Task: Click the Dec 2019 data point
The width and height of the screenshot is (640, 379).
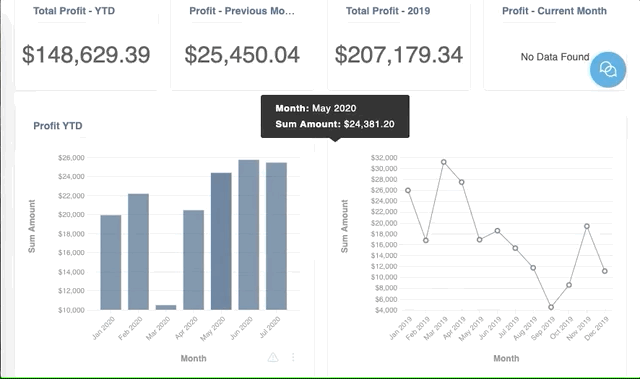Action: [x=604, y=271]
